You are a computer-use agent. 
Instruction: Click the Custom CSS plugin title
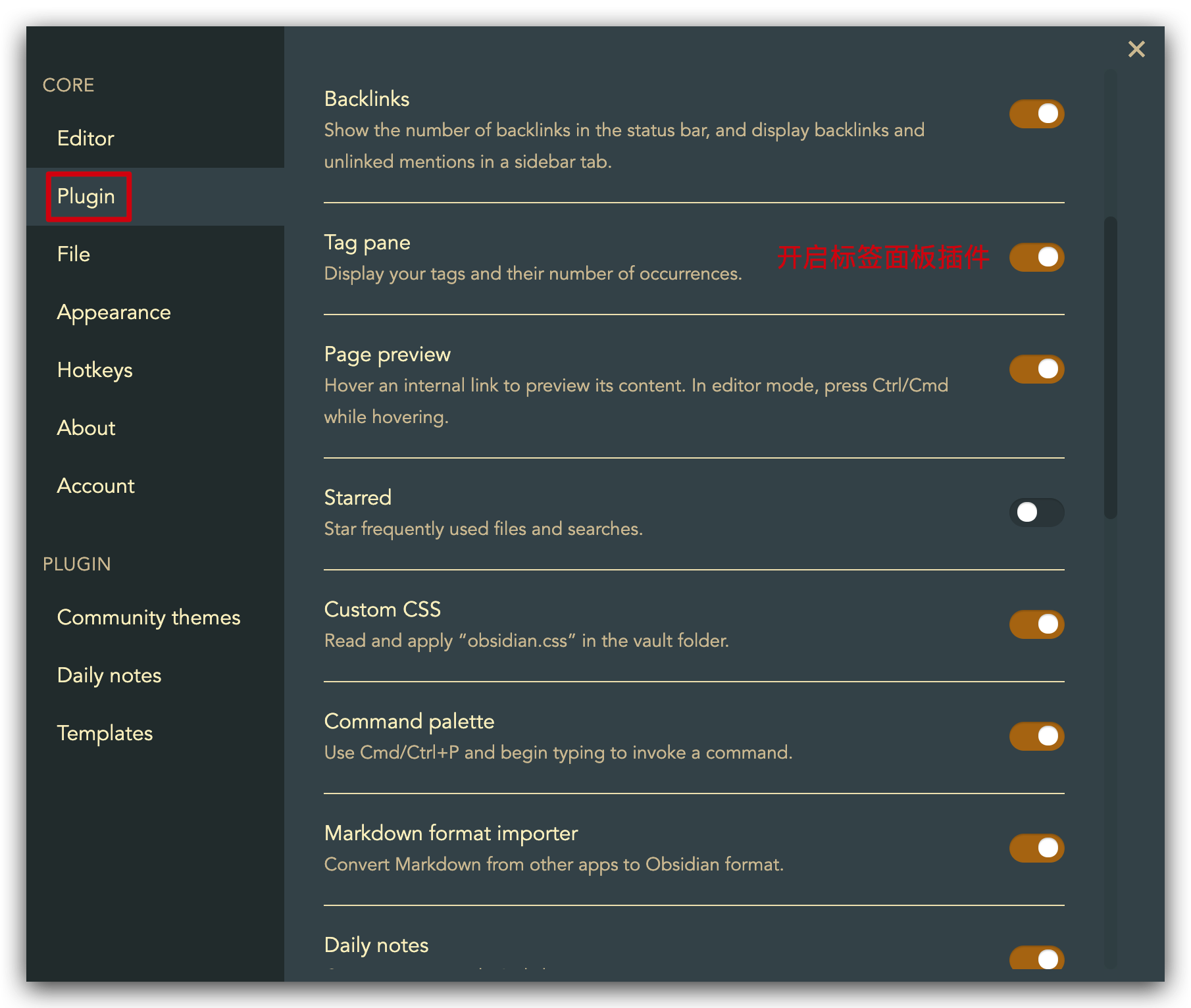tap(382, 610)
